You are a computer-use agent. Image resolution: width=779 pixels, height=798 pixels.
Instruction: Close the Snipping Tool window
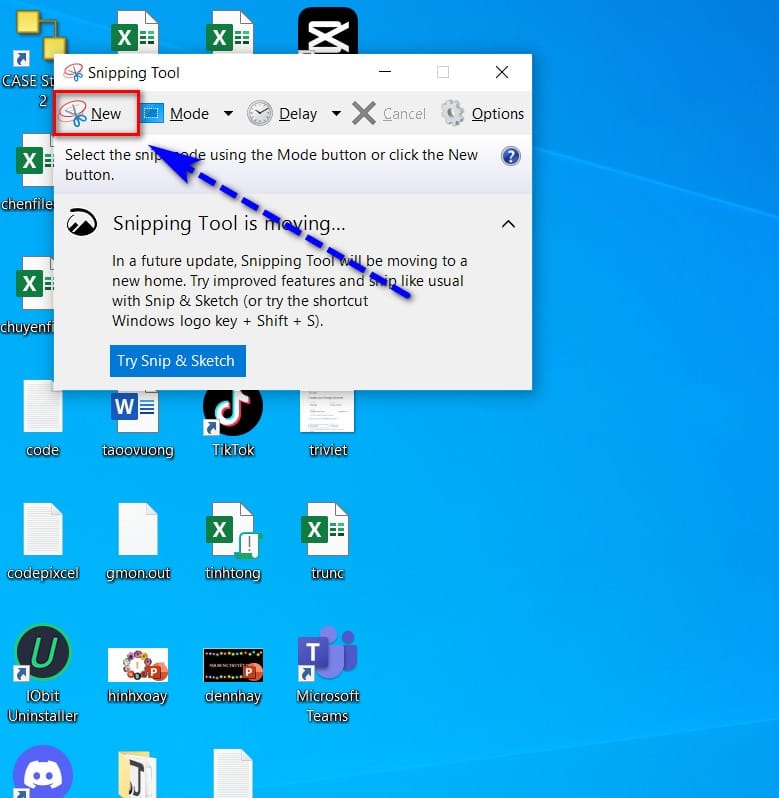pyautogui.click(x=502, y=72)
